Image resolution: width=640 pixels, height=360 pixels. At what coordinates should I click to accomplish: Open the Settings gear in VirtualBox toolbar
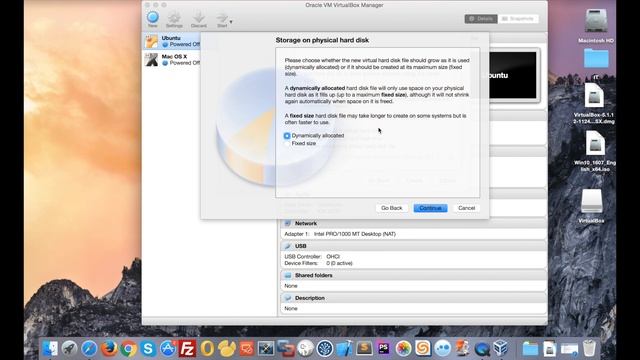[x=174, y=19]
